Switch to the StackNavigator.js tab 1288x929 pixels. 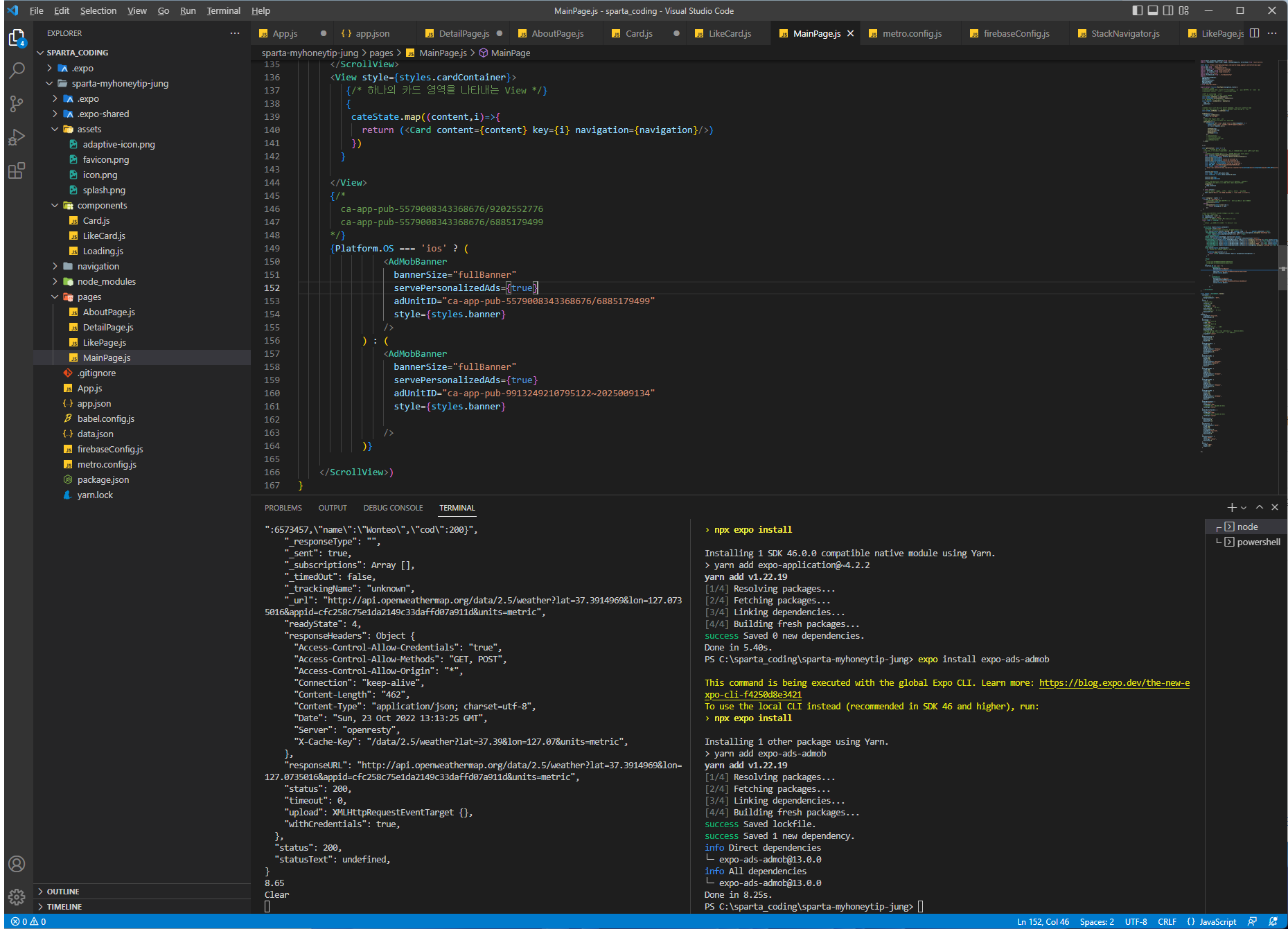coord(1125,33)
